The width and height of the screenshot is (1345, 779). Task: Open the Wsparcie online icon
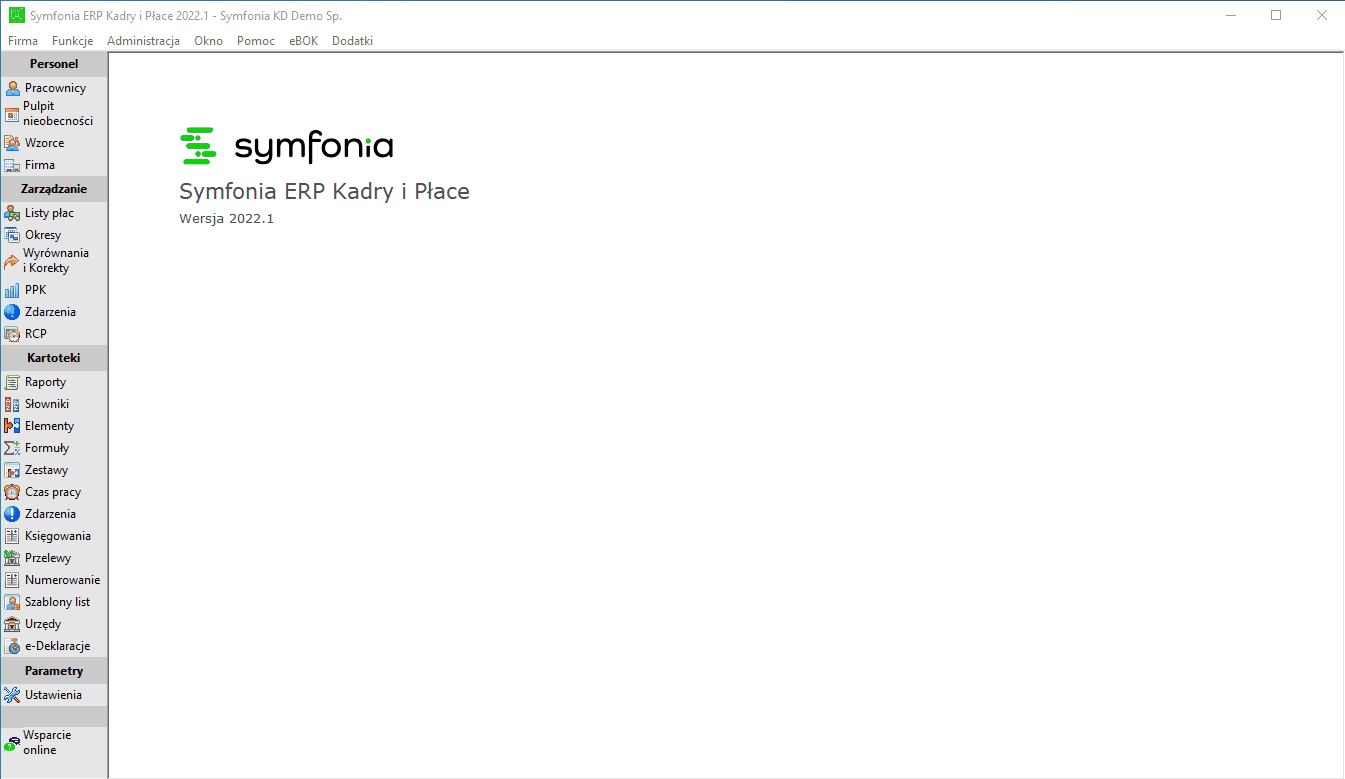coord(12,743)
